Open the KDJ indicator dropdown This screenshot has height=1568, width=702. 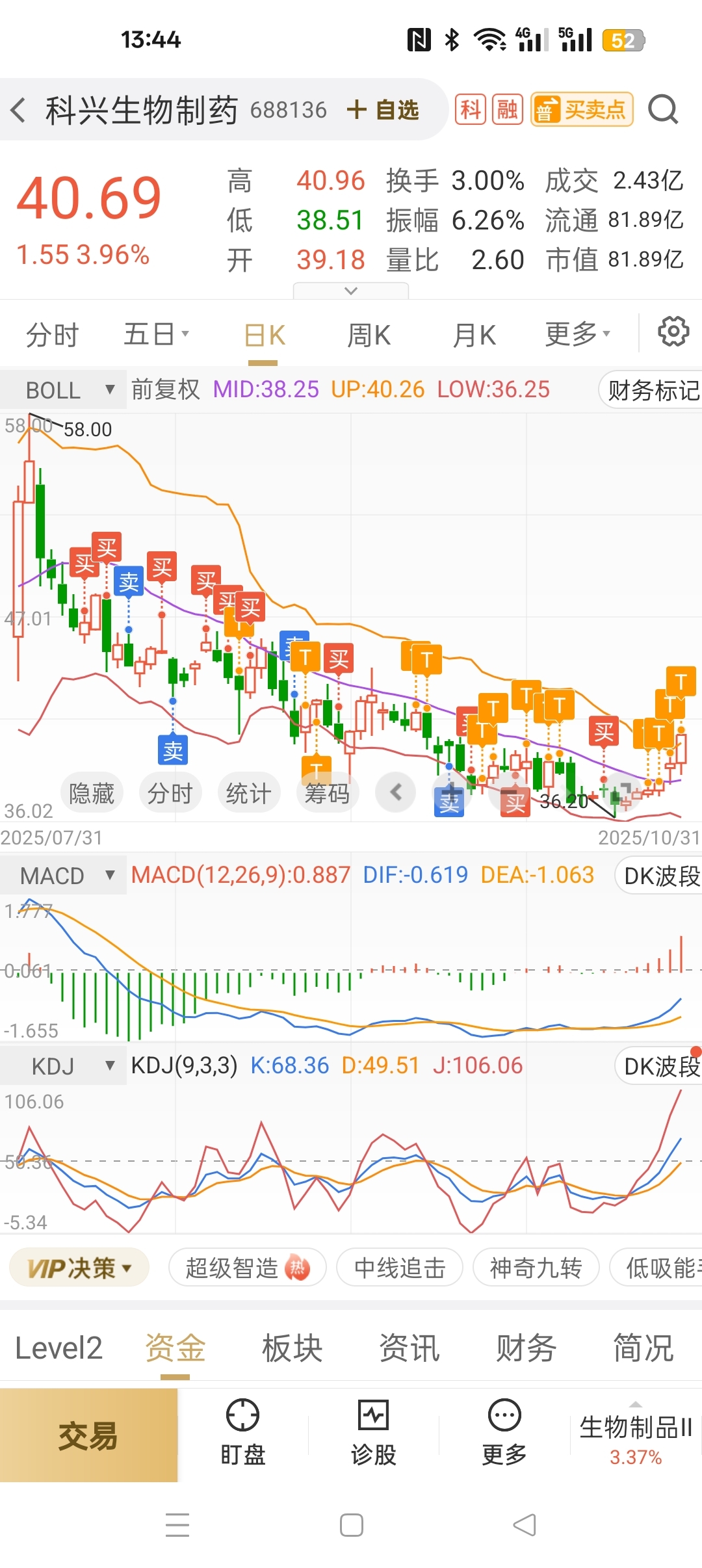pos(64,1066)
